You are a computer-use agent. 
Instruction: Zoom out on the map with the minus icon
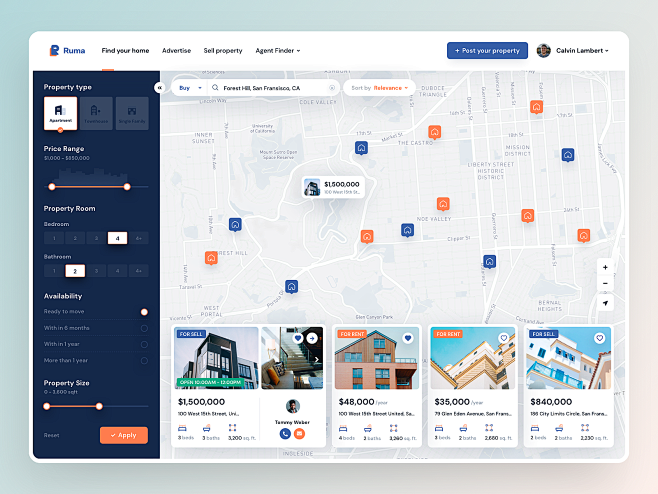pos(605,283)
